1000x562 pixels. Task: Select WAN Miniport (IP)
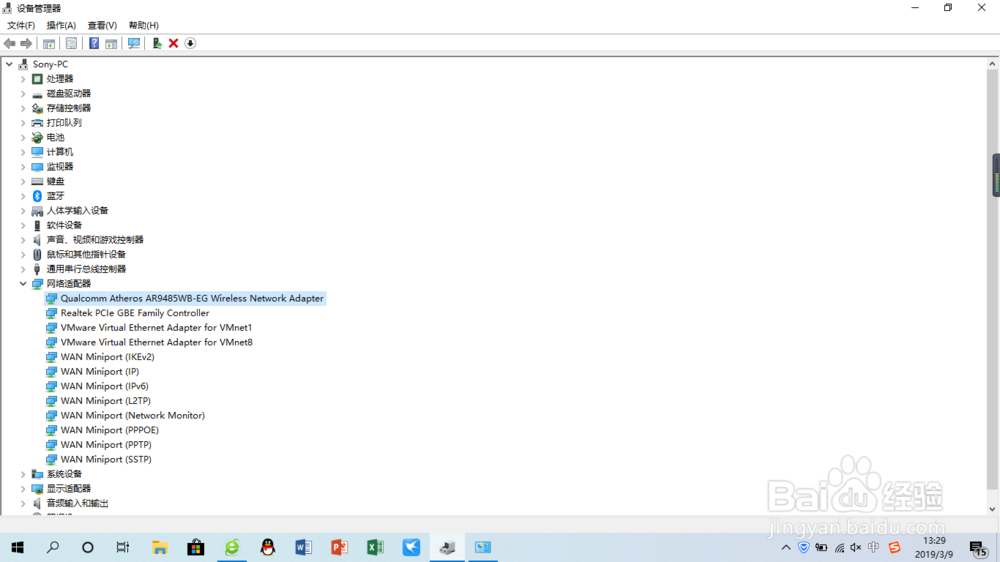coord(99,372)
